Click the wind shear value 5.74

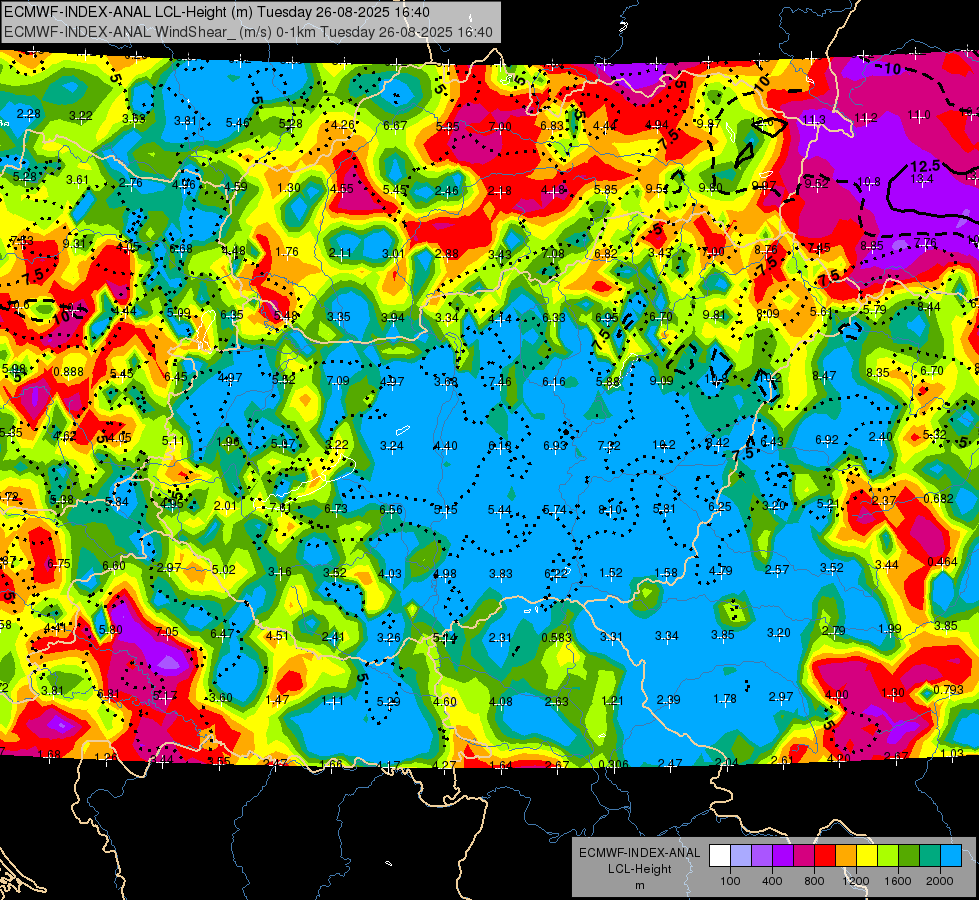click(554, 510)
